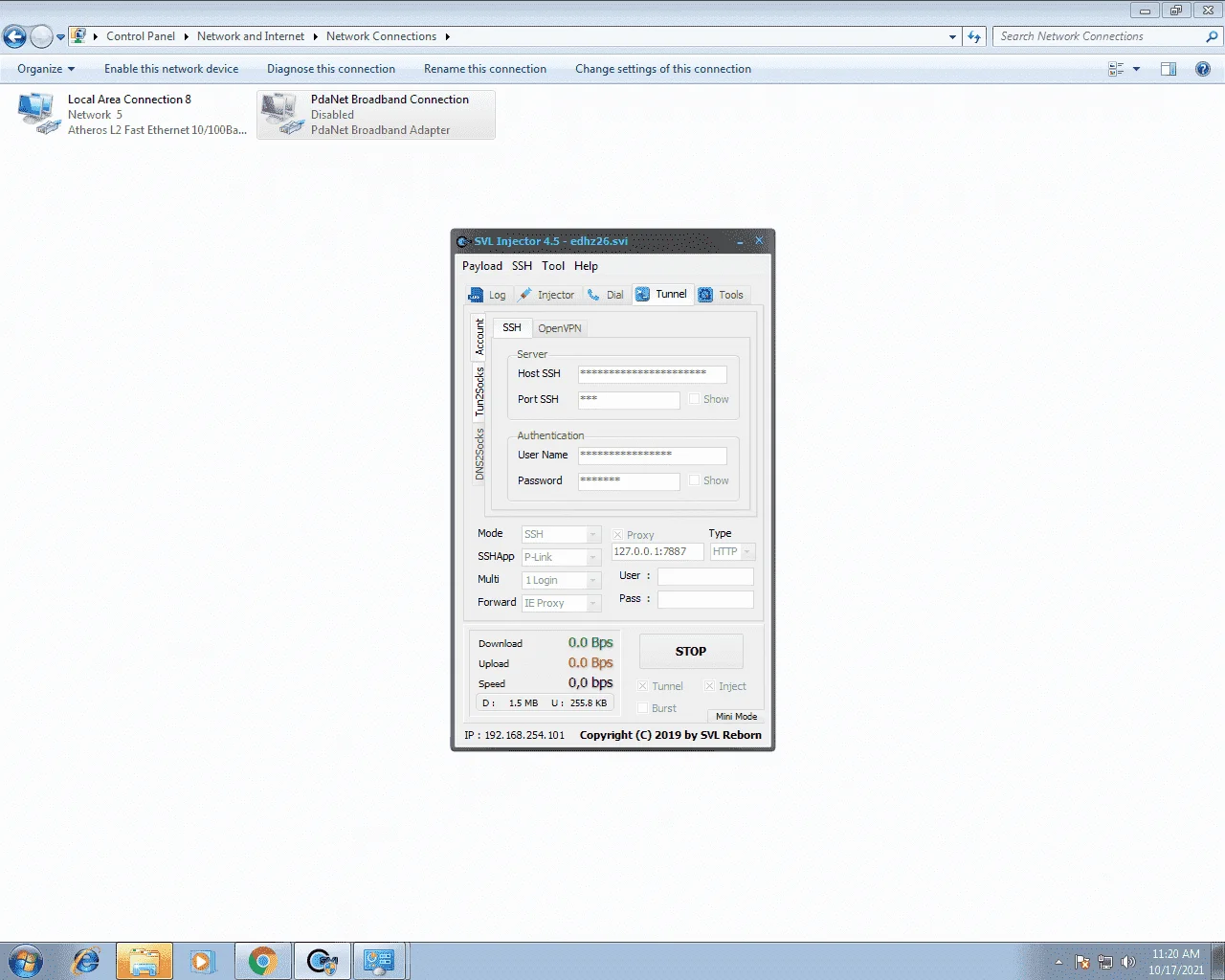The width and height of the screenshot is (1225, 980).
Task: Open the Help menu
Action: (586, 266)
